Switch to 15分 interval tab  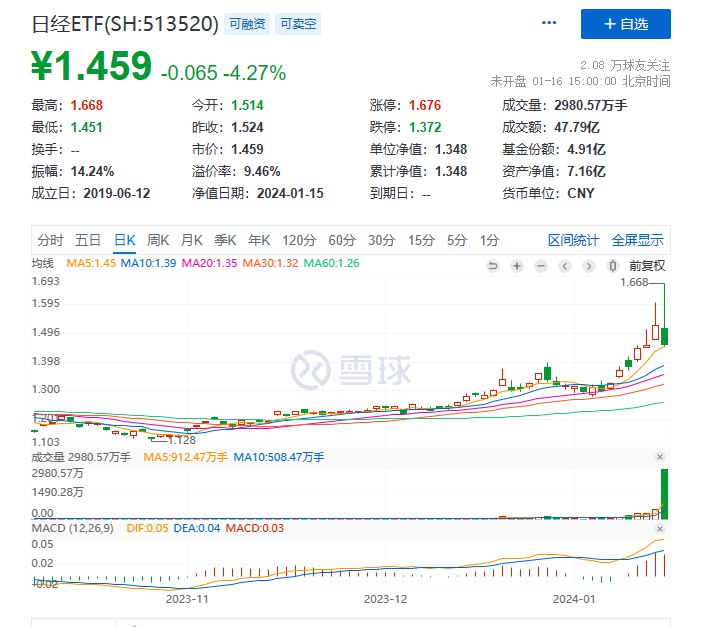point(421,240)
